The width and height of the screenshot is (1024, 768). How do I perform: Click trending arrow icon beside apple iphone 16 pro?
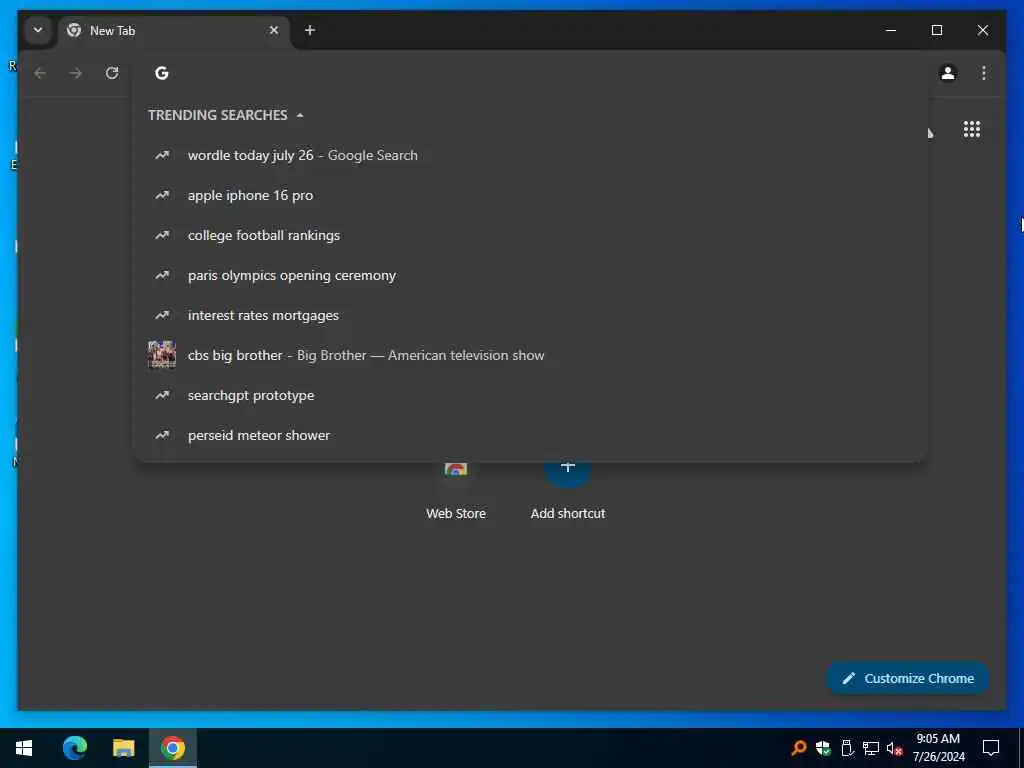point(162,195)
